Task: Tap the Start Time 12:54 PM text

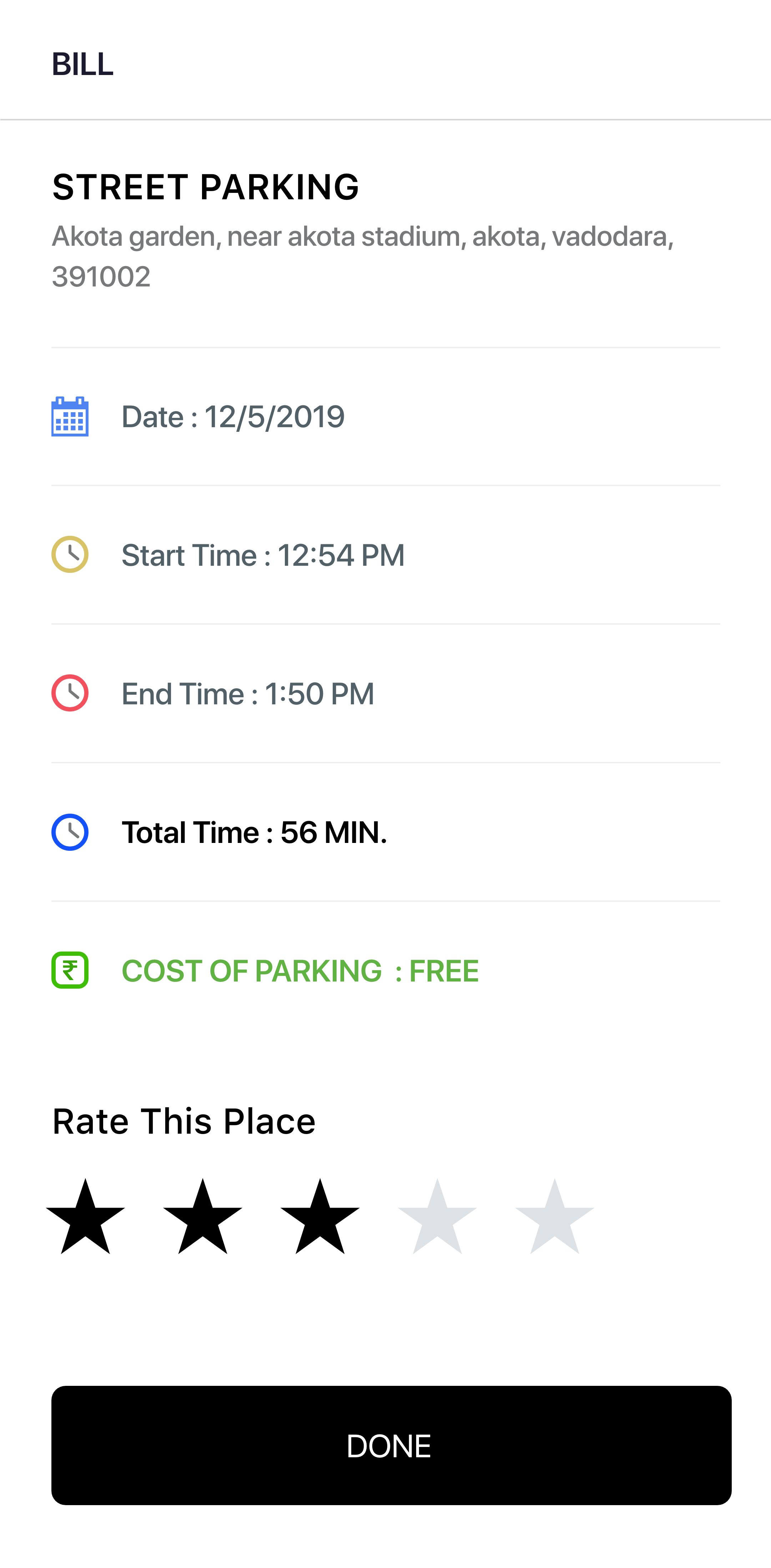Action: coord(263,555)
